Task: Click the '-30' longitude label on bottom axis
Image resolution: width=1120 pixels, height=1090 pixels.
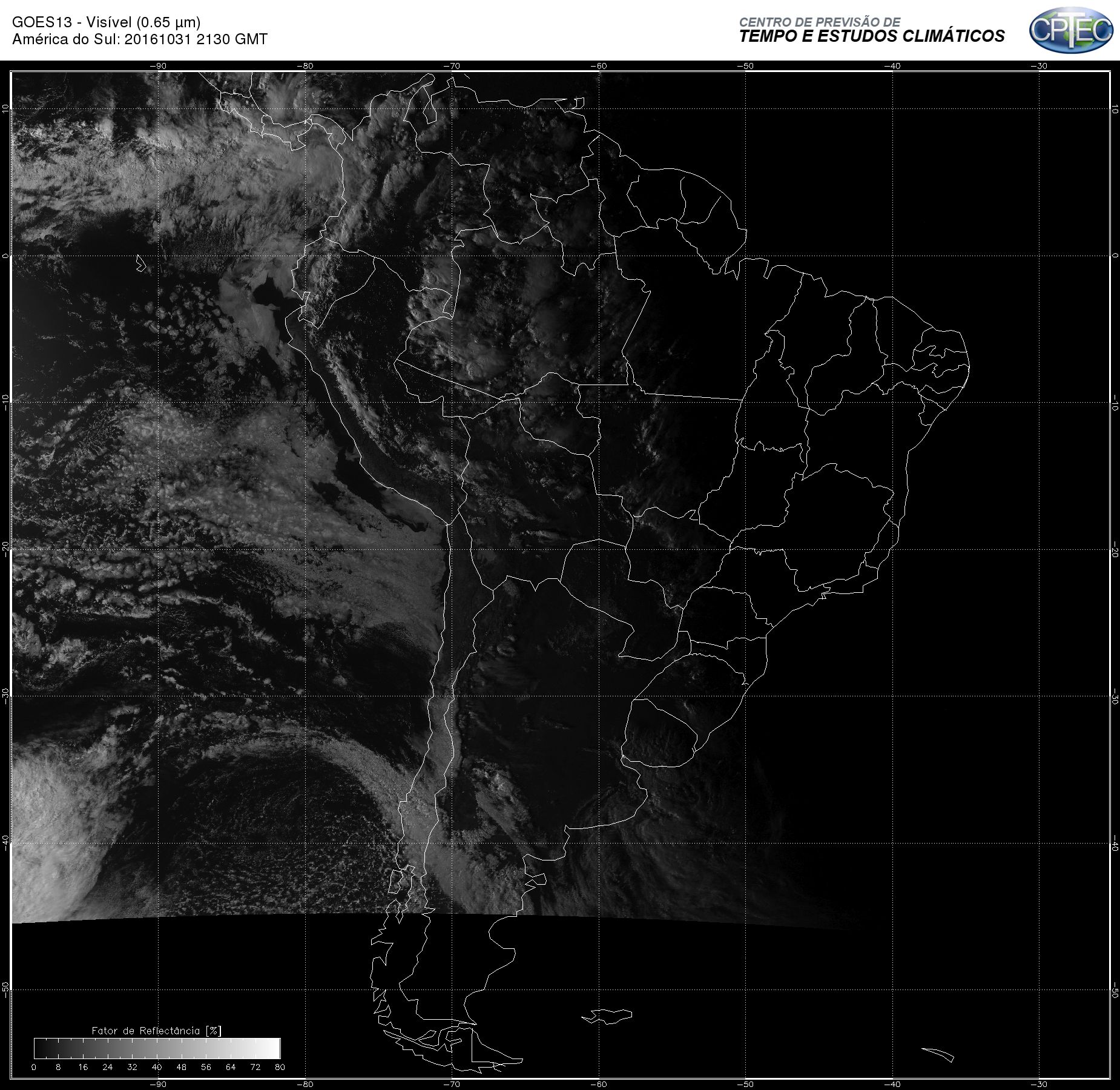Action: pos(1039,1084)
